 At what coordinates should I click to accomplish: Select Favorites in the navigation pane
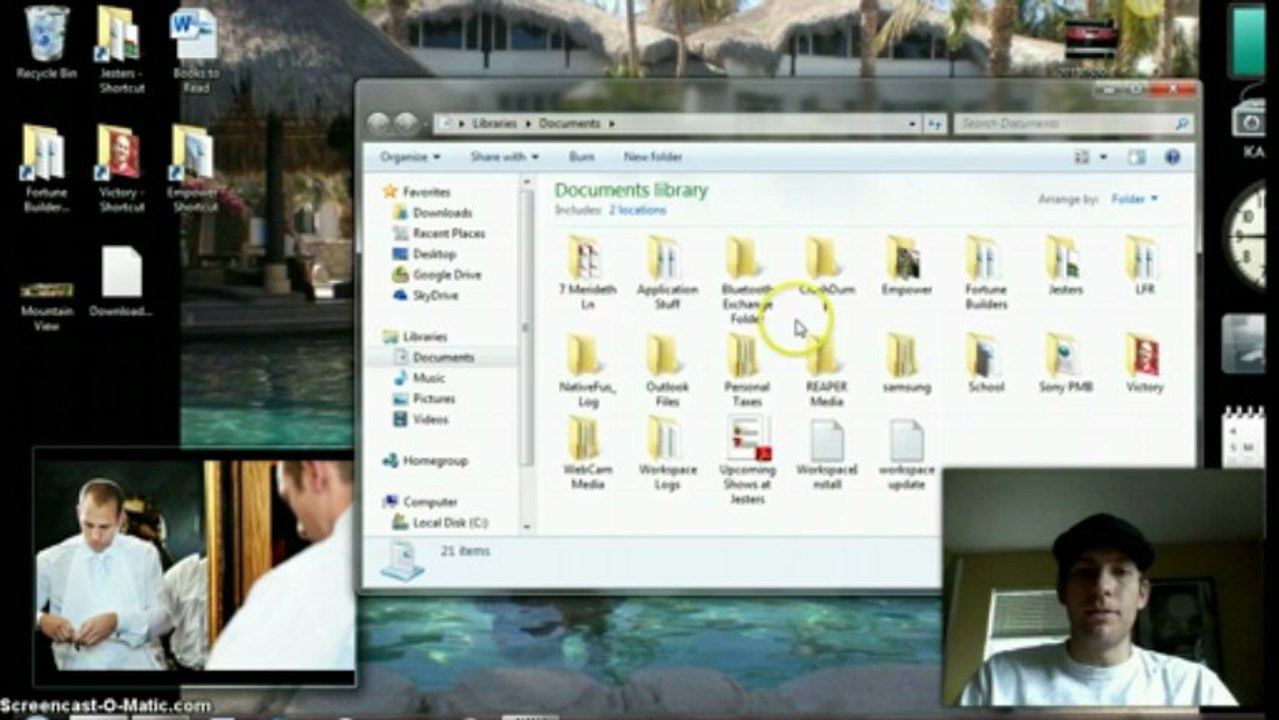(x=416, y=191)
